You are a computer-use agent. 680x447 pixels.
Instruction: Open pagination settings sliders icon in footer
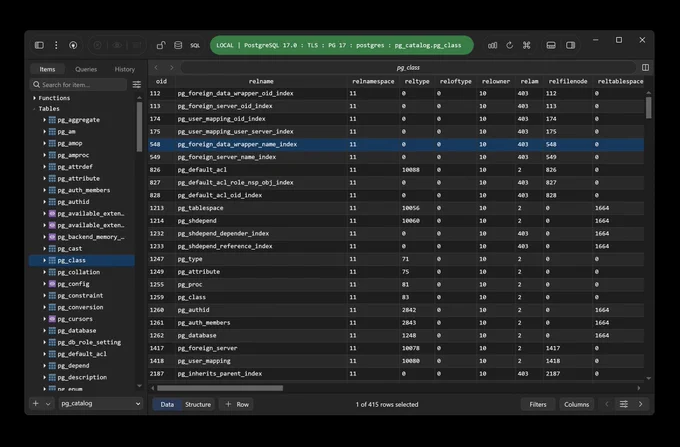(x=624, y=404)
